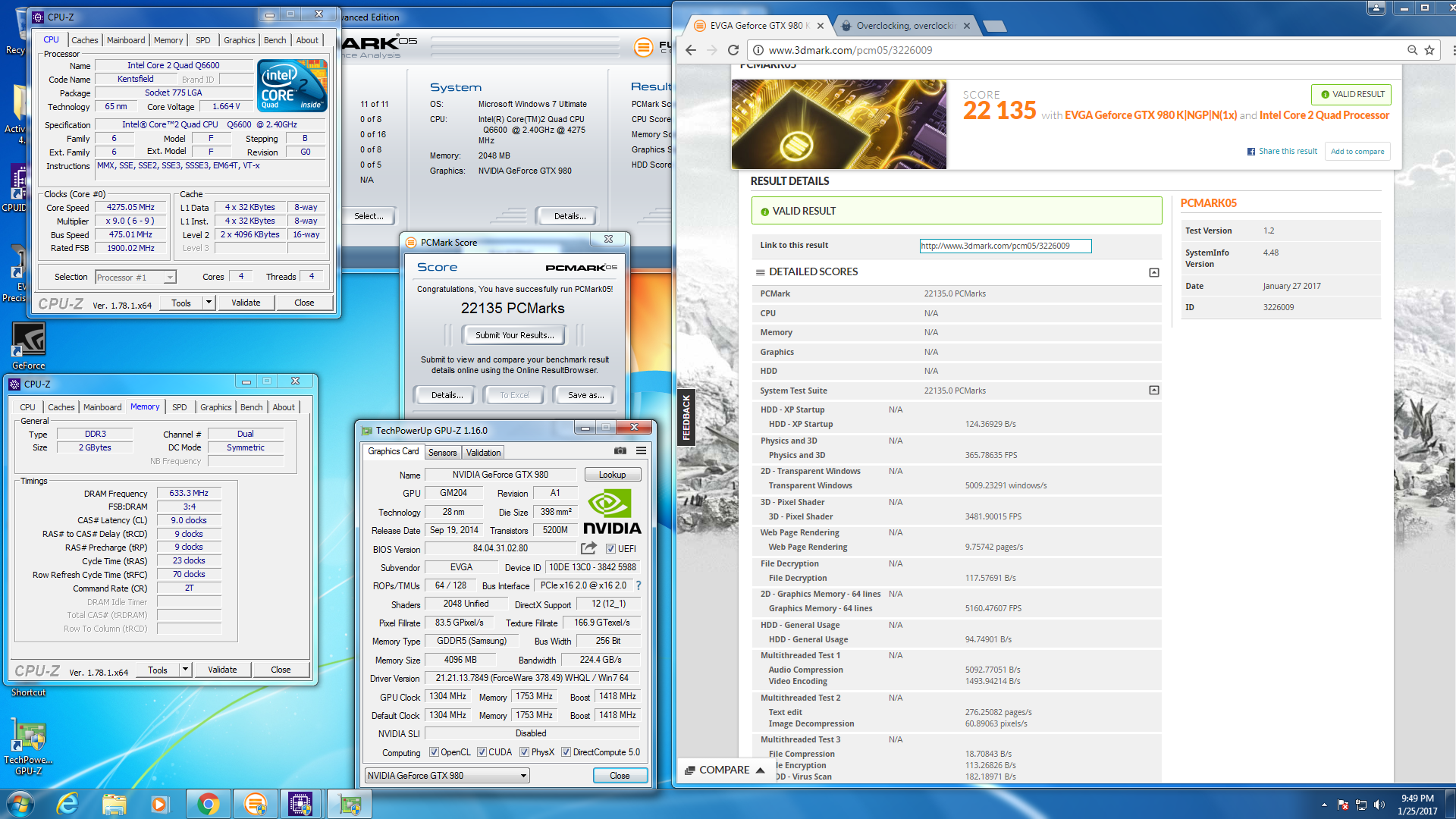Open the Processor #1 selection dropdown
The width and height of the screenshot is (1456, 819).
tap(136, 278)
